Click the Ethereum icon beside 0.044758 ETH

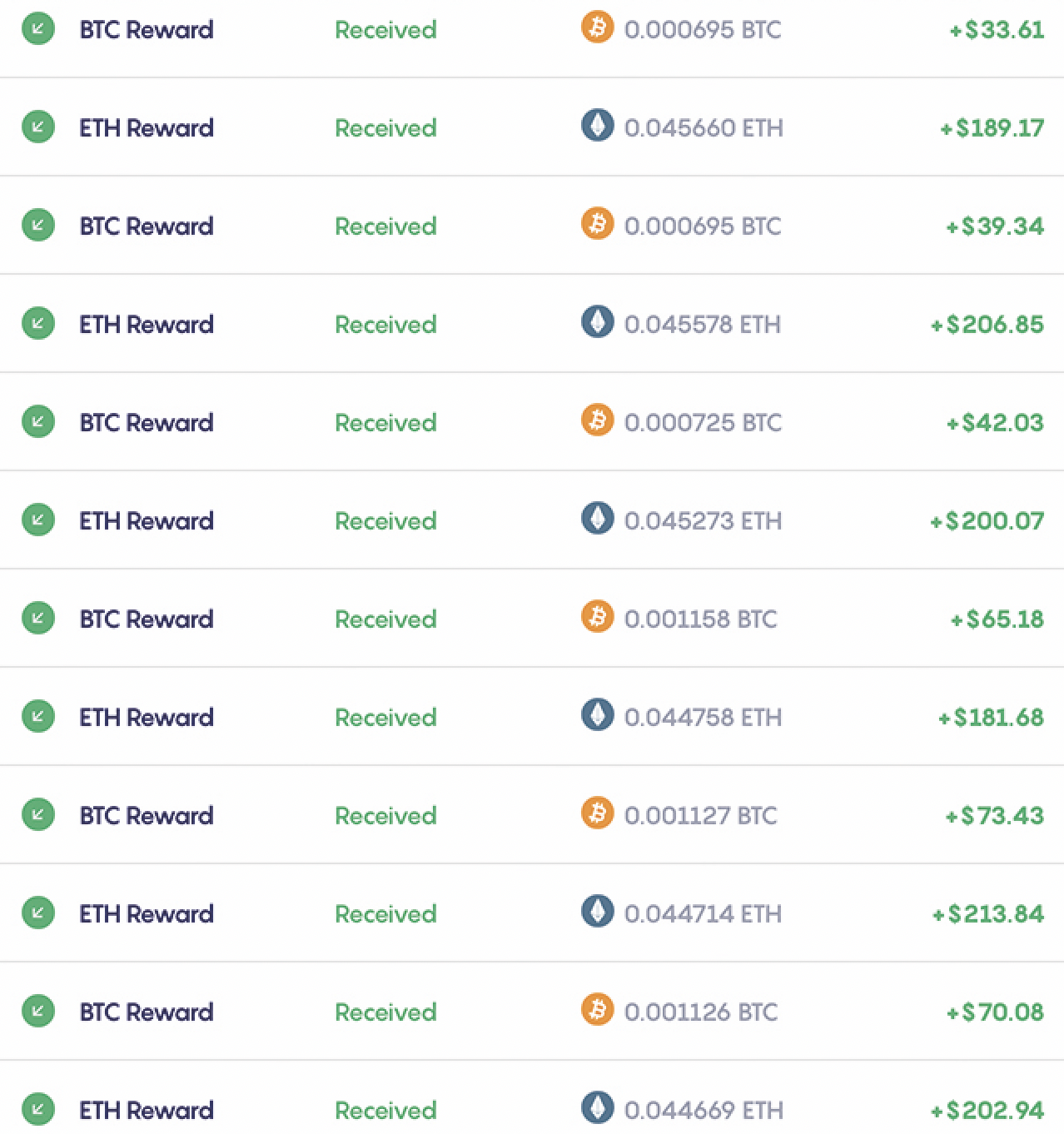tap(597, 714)
